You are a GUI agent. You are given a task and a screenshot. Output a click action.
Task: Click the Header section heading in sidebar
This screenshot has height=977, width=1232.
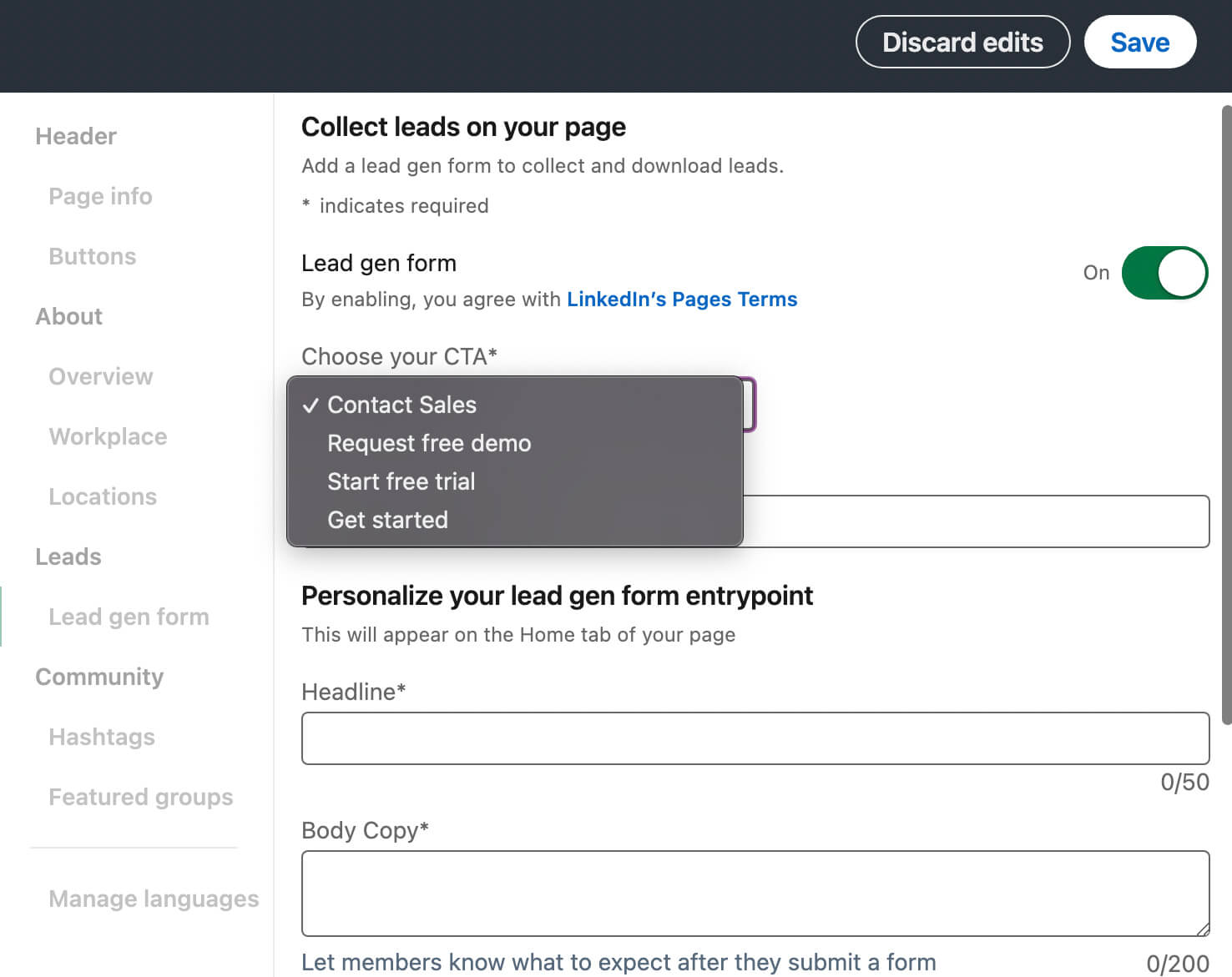[75, 136]
